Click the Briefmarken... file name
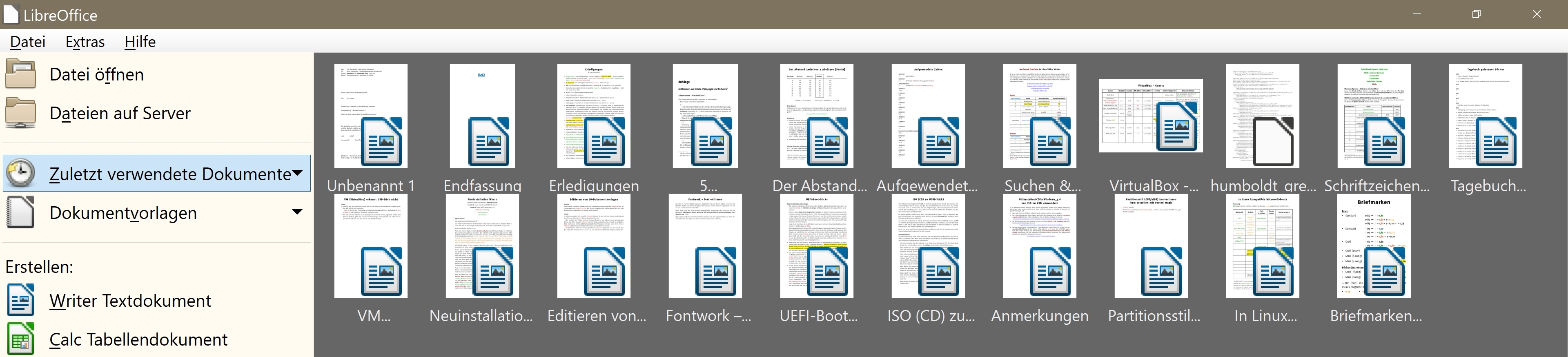Image resolution: width=1568 pixels, height=357 pixels. pos(1376,316)
